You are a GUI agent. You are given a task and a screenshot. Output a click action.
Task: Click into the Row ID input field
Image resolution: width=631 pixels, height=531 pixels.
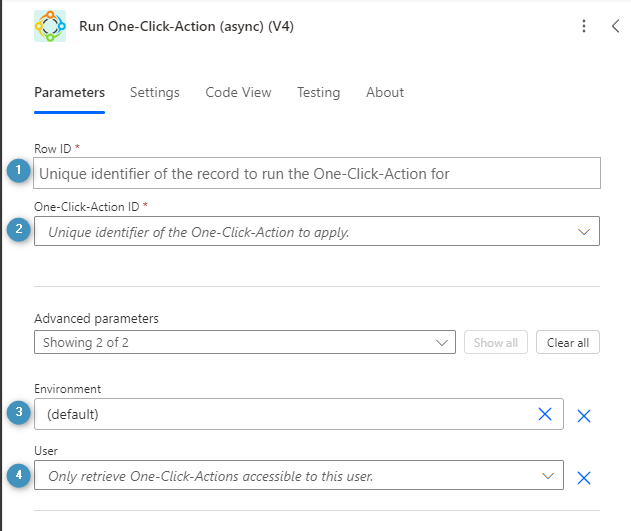pos(317,173)
